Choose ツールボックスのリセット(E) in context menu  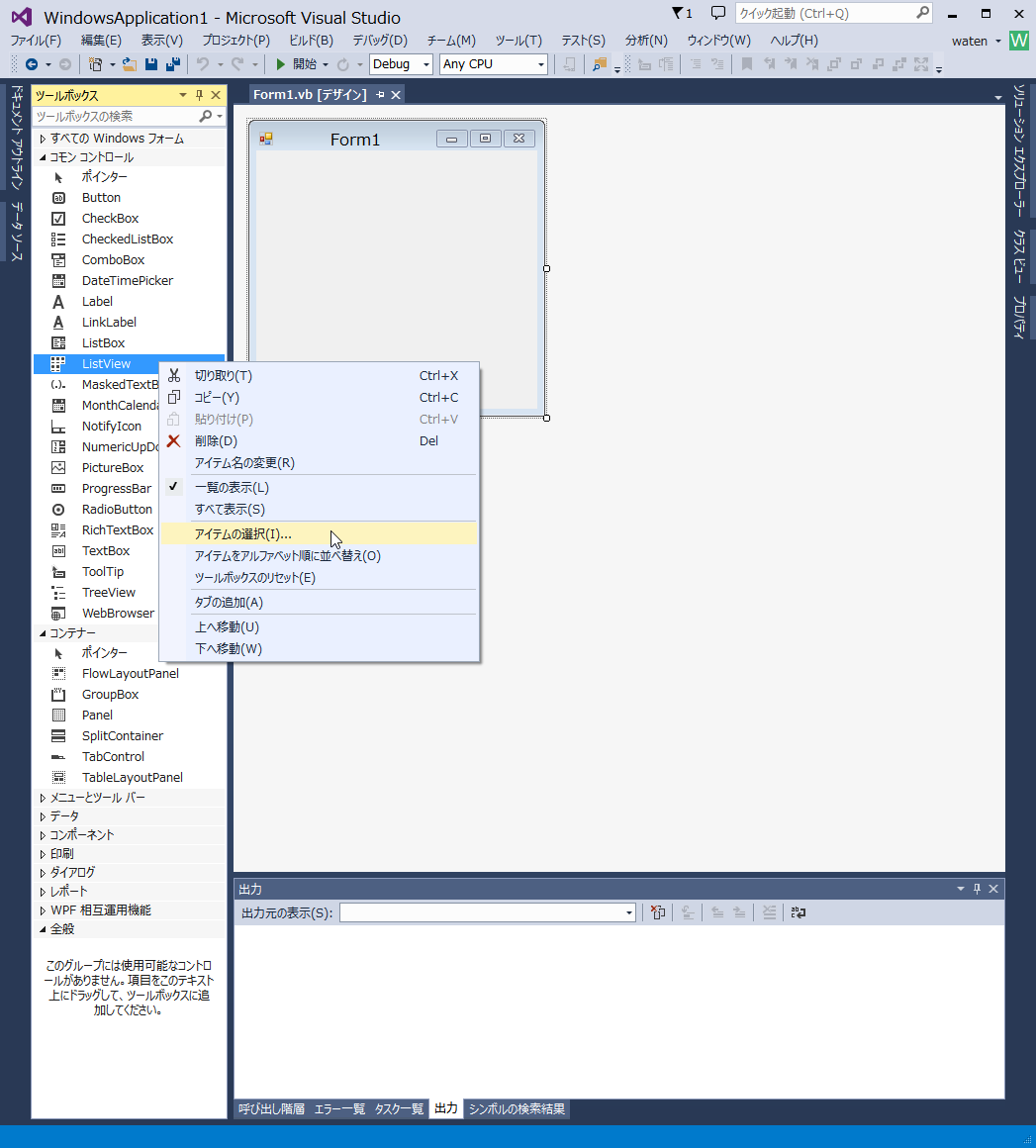pyautogui.click(x=320, y=578)
